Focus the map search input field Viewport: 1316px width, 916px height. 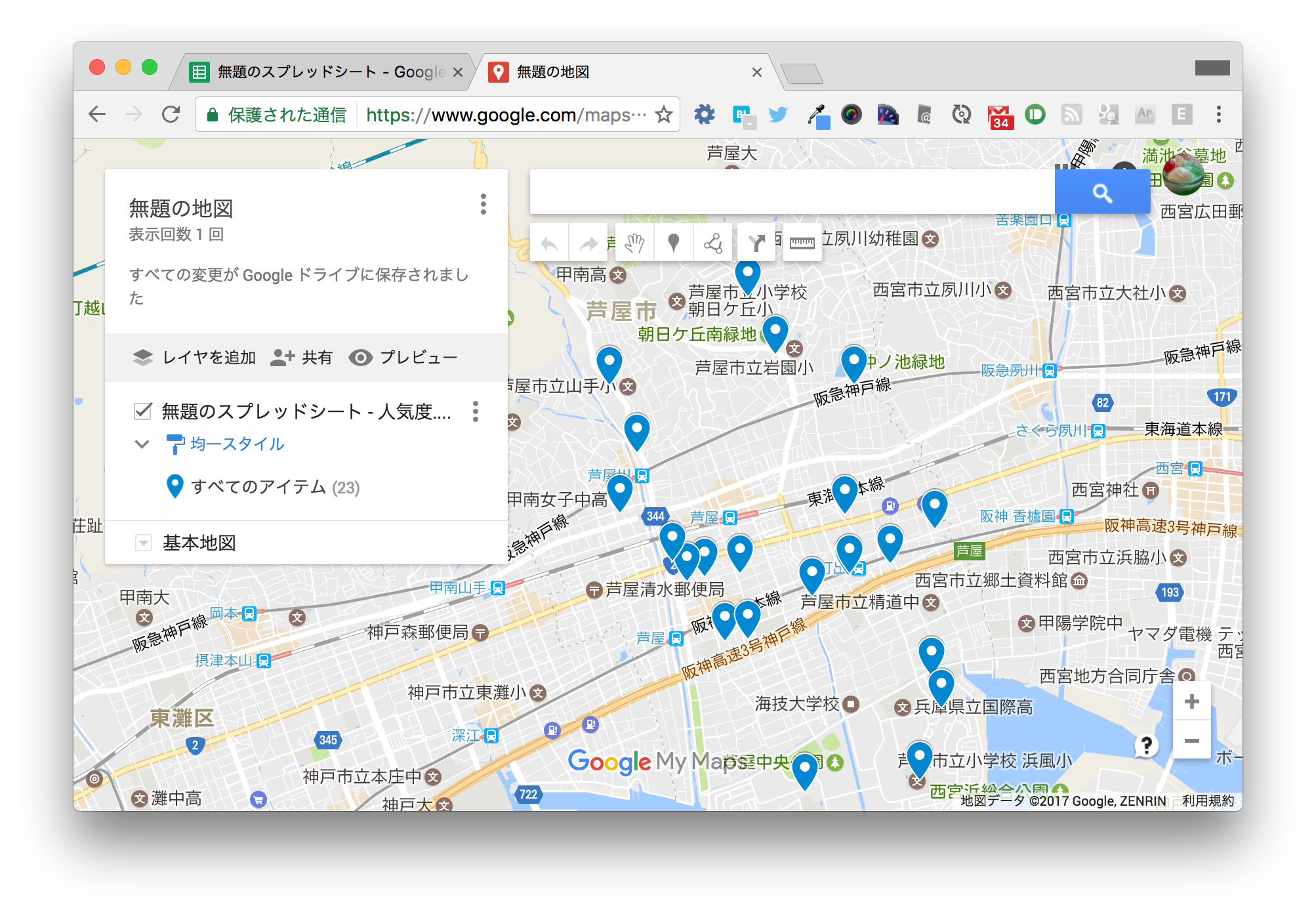click(x=792, y=192)
